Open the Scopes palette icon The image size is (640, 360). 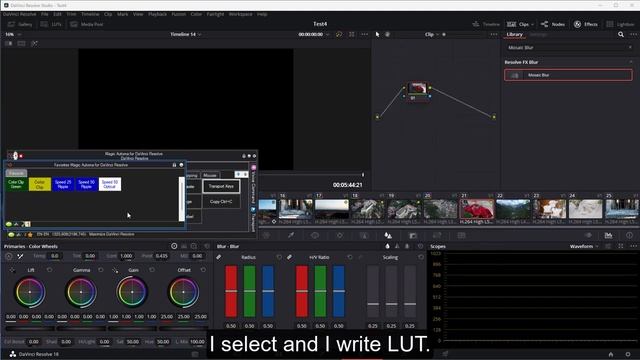pos(609,236)
